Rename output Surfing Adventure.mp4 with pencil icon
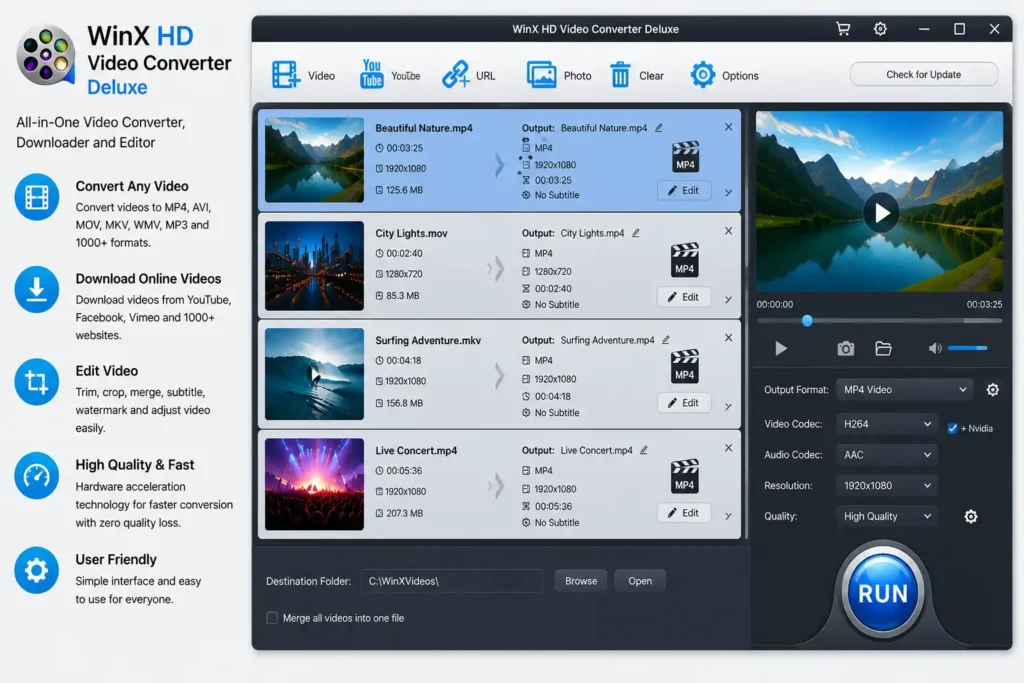 tap(665, 340)
